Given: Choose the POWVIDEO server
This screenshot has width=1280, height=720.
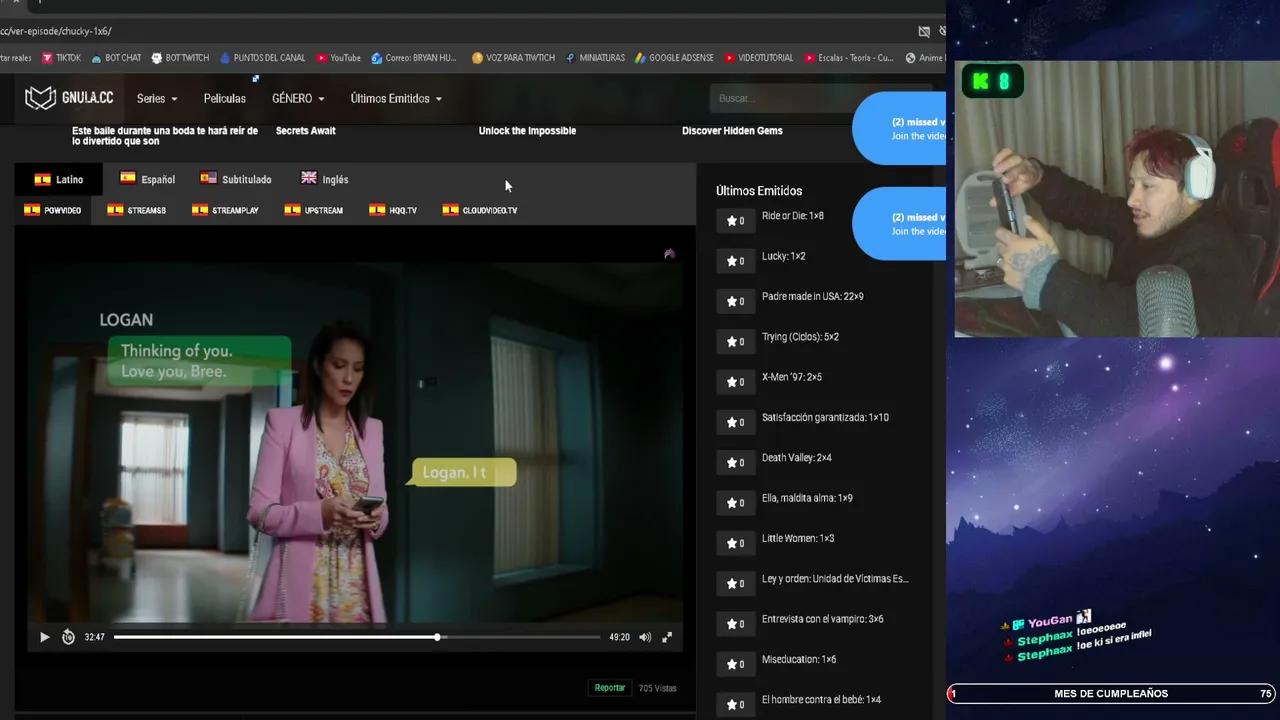Looking at the screenshot, I should pyautogui.click(x=53, y=211).
